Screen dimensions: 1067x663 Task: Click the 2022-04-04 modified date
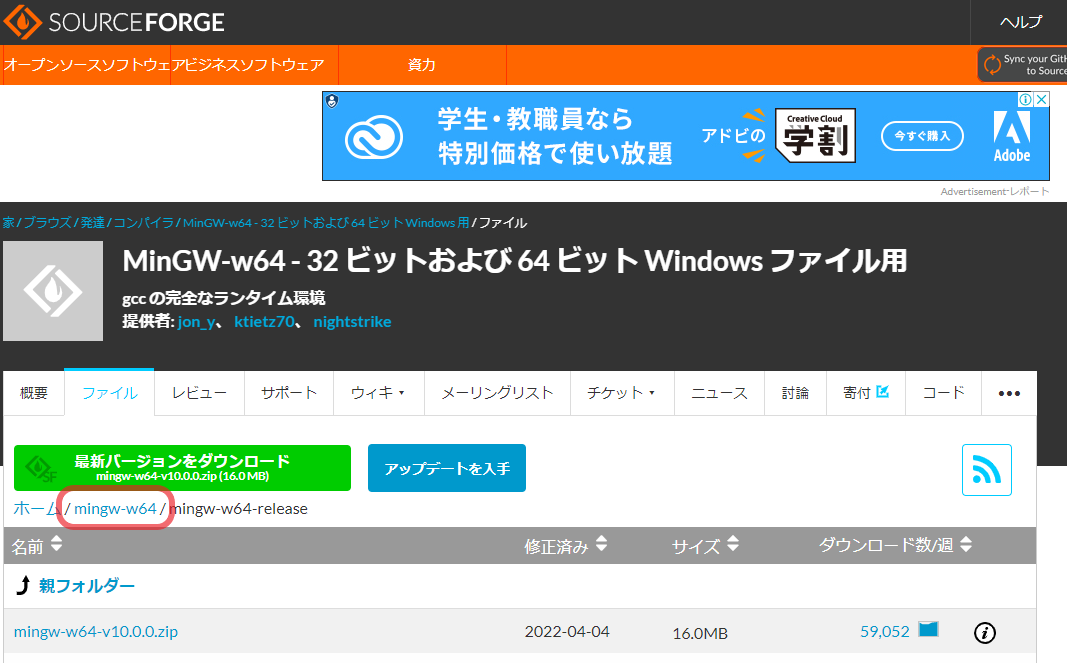(567, 631)
